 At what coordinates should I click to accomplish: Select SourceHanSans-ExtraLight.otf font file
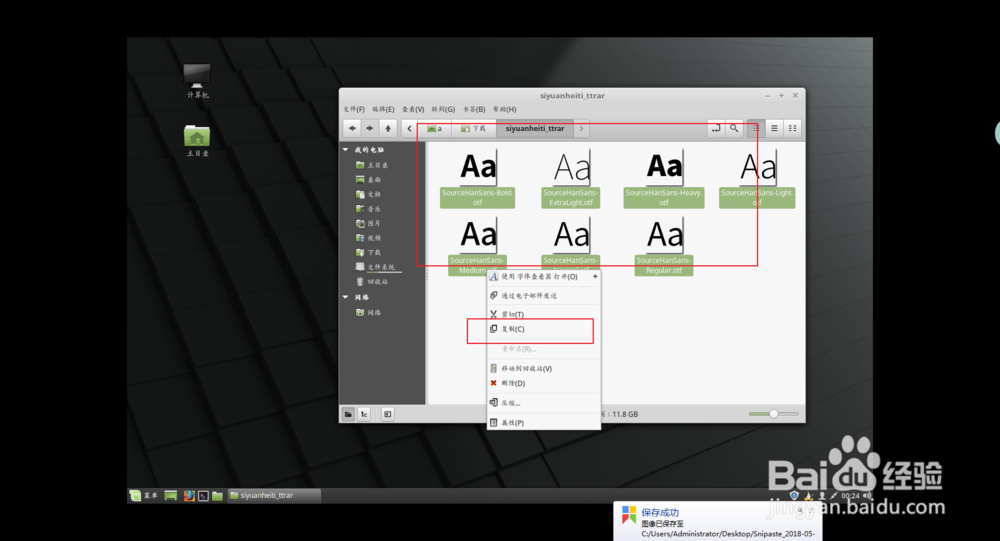pos(571,179)
